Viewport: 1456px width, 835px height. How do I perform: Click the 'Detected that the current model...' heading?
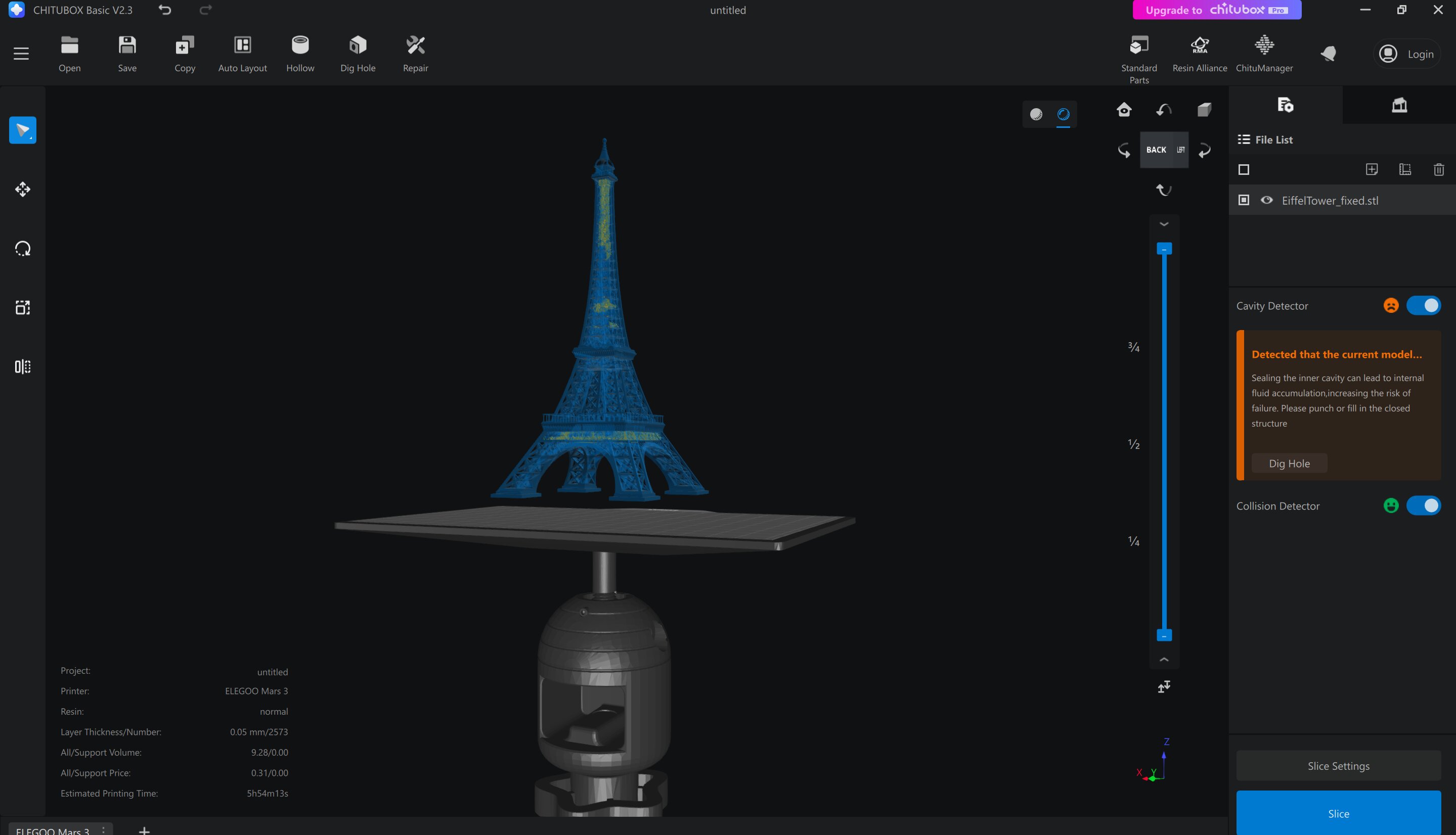coord(1336,354)
